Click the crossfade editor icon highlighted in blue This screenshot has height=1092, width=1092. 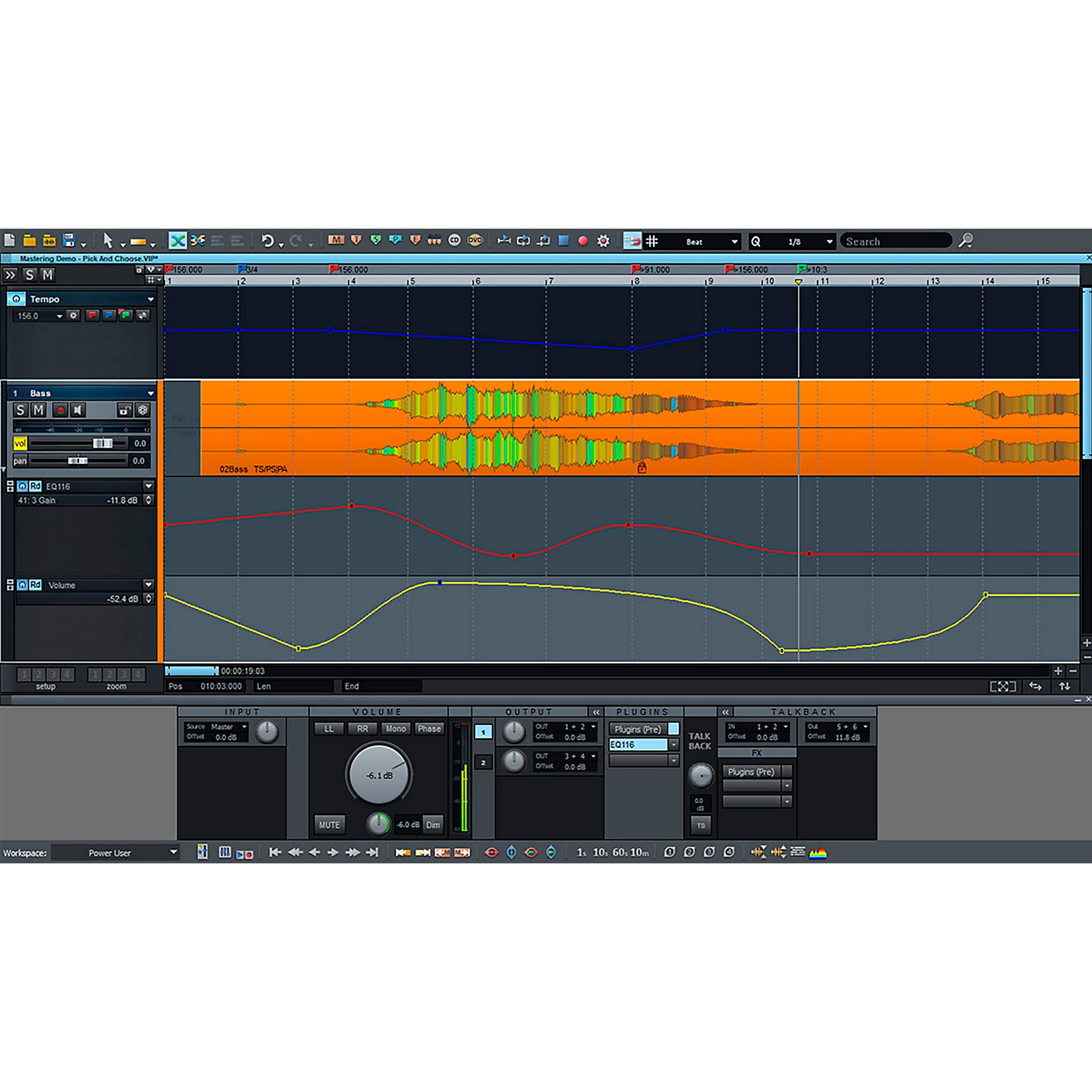coord(177,240)
